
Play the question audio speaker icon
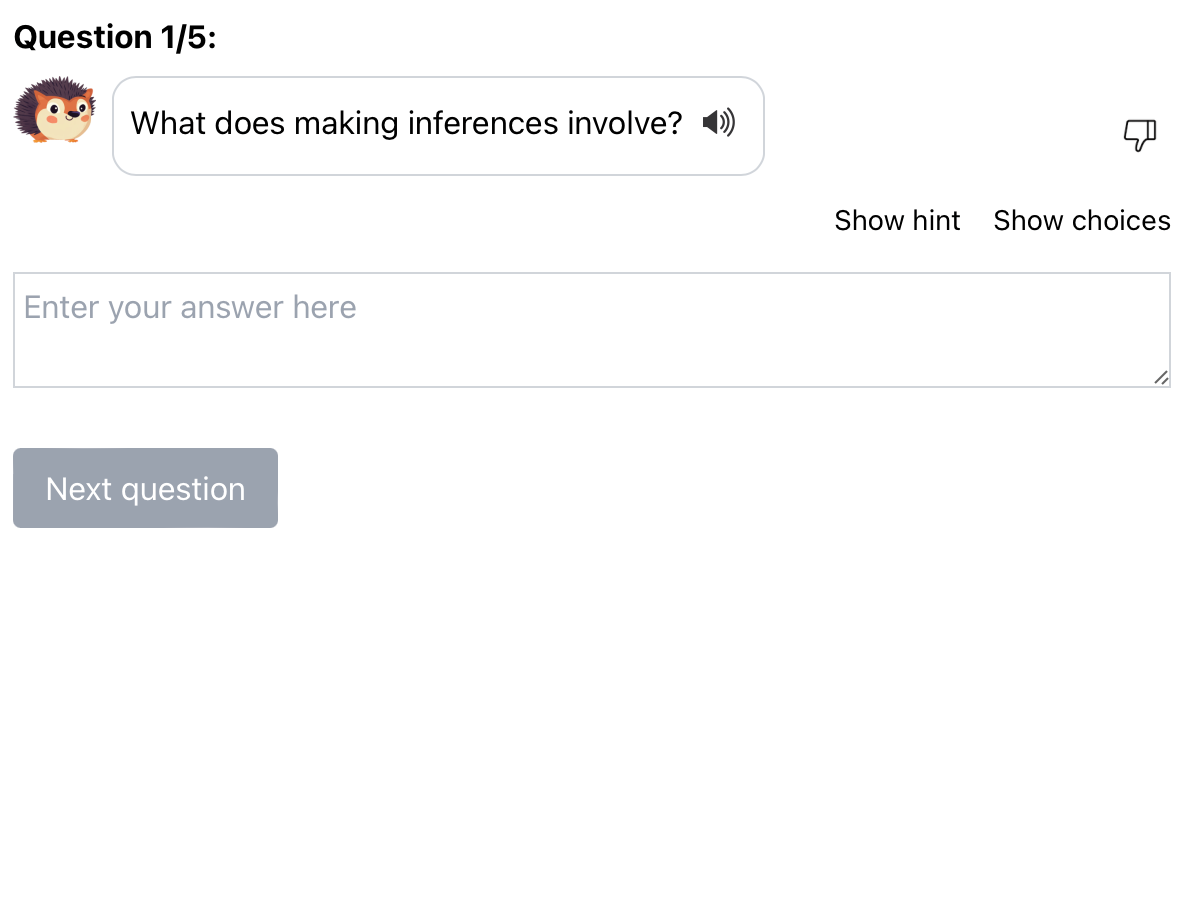point(718,123)
